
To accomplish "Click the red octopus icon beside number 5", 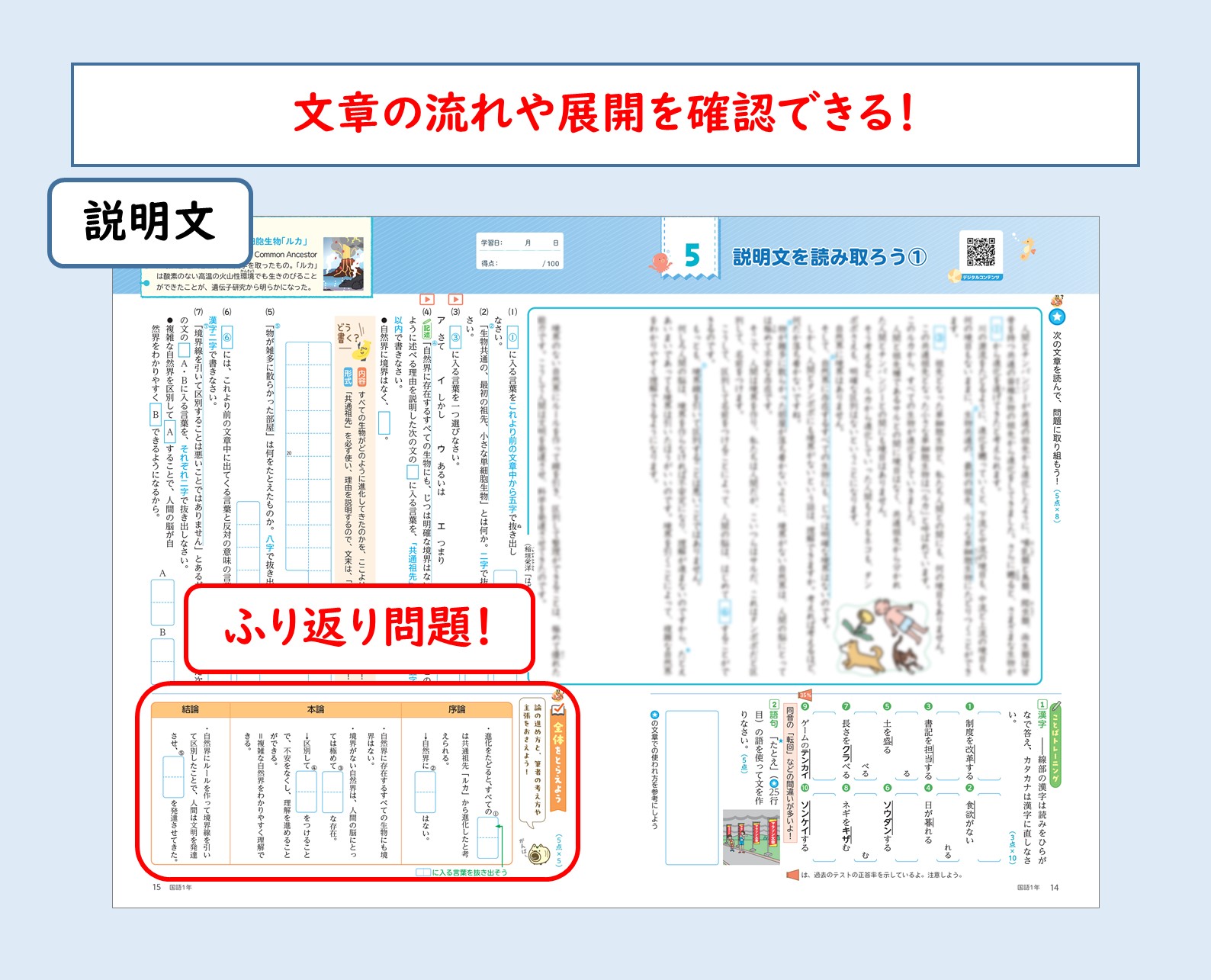I will (660, 262).
